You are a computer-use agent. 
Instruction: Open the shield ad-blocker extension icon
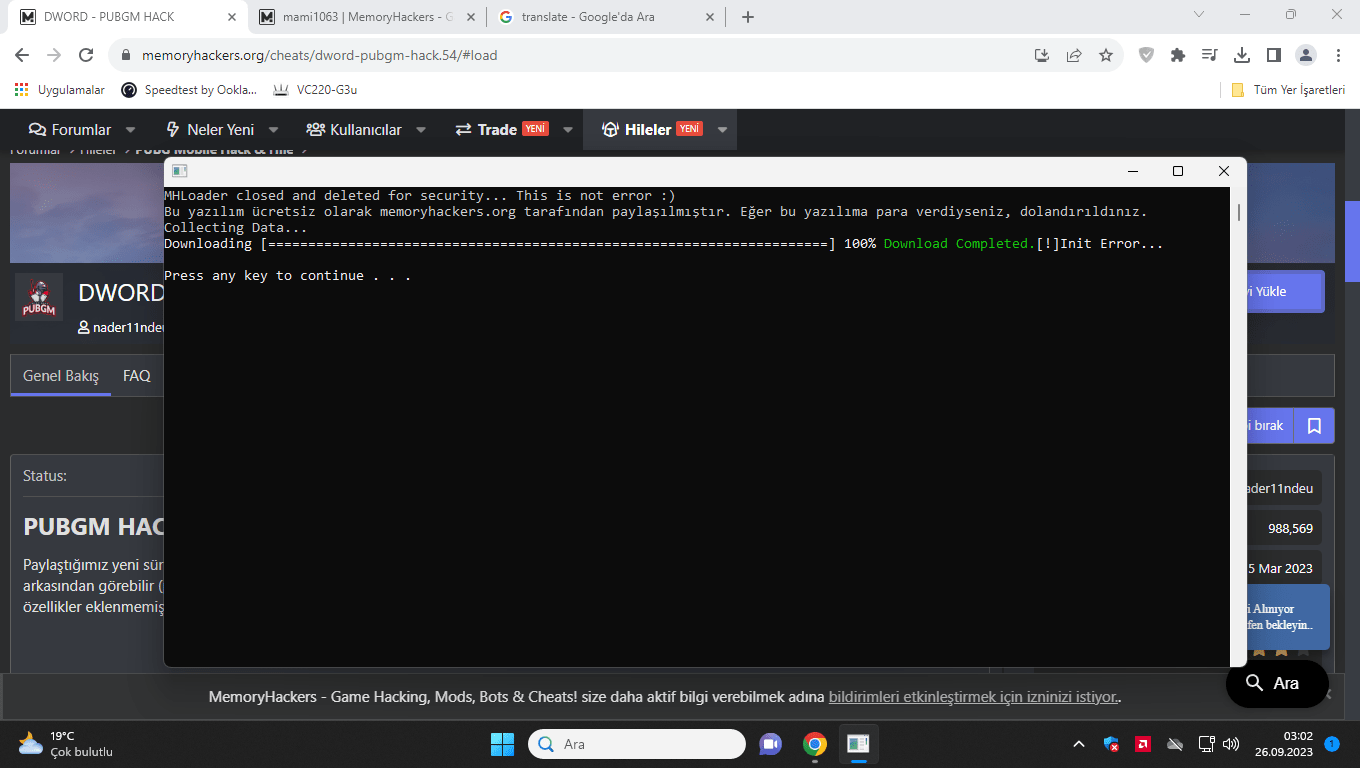(x=1147, y=55)
